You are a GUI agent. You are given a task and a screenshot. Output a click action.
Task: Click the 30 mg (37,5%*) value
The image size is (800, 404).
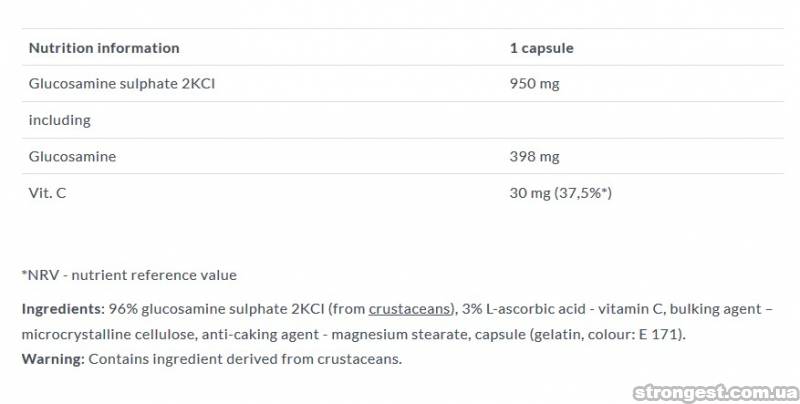click(560, 193)
